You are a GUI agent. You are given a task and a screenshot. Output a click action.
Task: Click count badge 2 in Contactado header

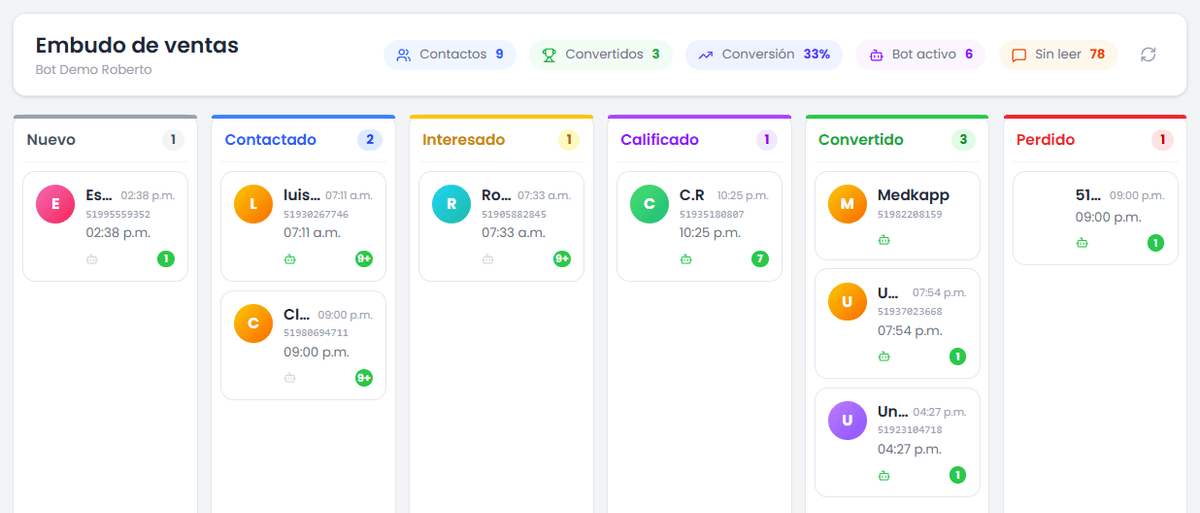pyautogui.click(x=370, y=140)
